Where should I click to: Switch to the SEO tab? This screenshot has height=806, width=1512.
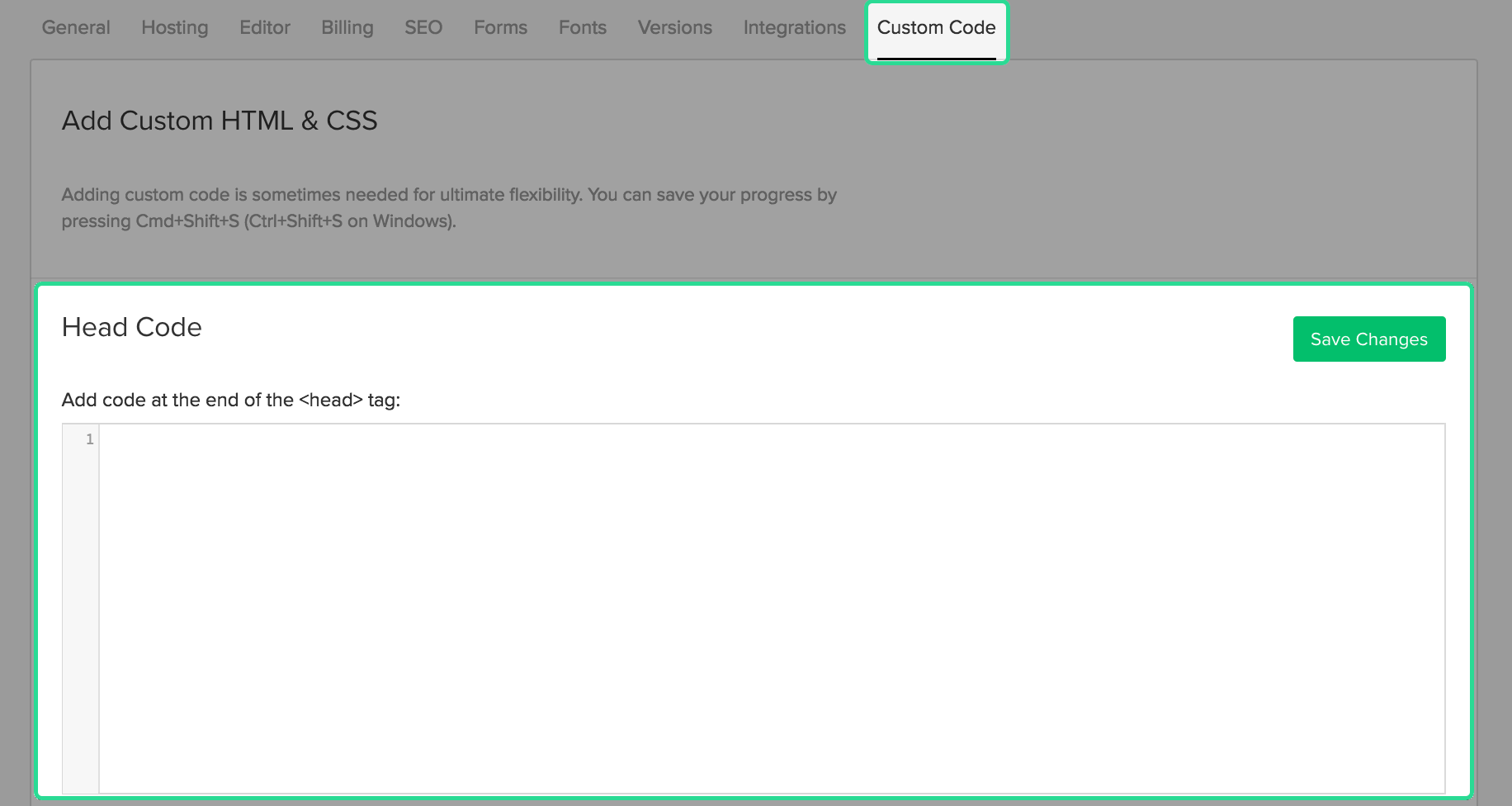click(x=423, y=27)
